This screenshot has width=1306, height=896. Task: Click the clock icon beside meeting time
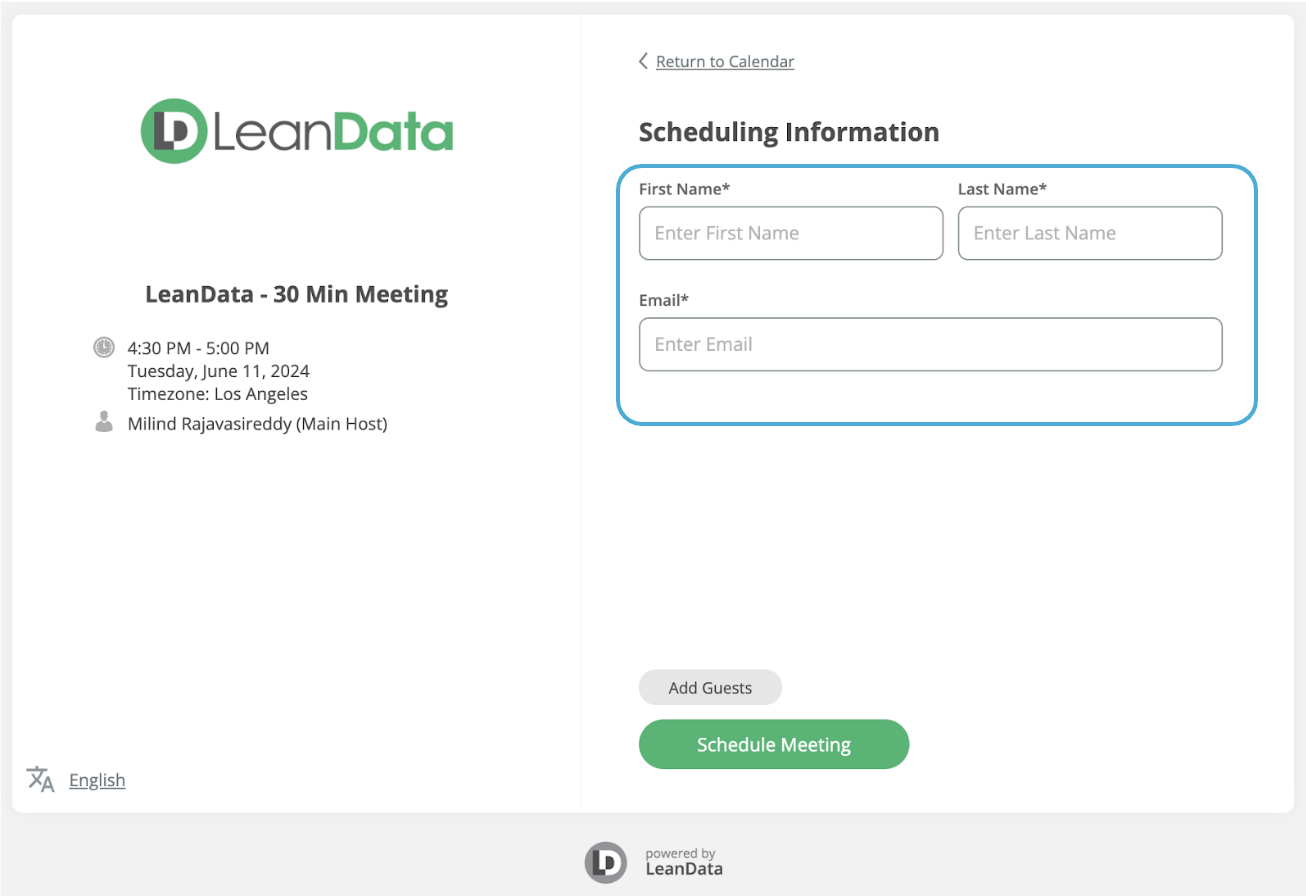click(x=104, y=348)
